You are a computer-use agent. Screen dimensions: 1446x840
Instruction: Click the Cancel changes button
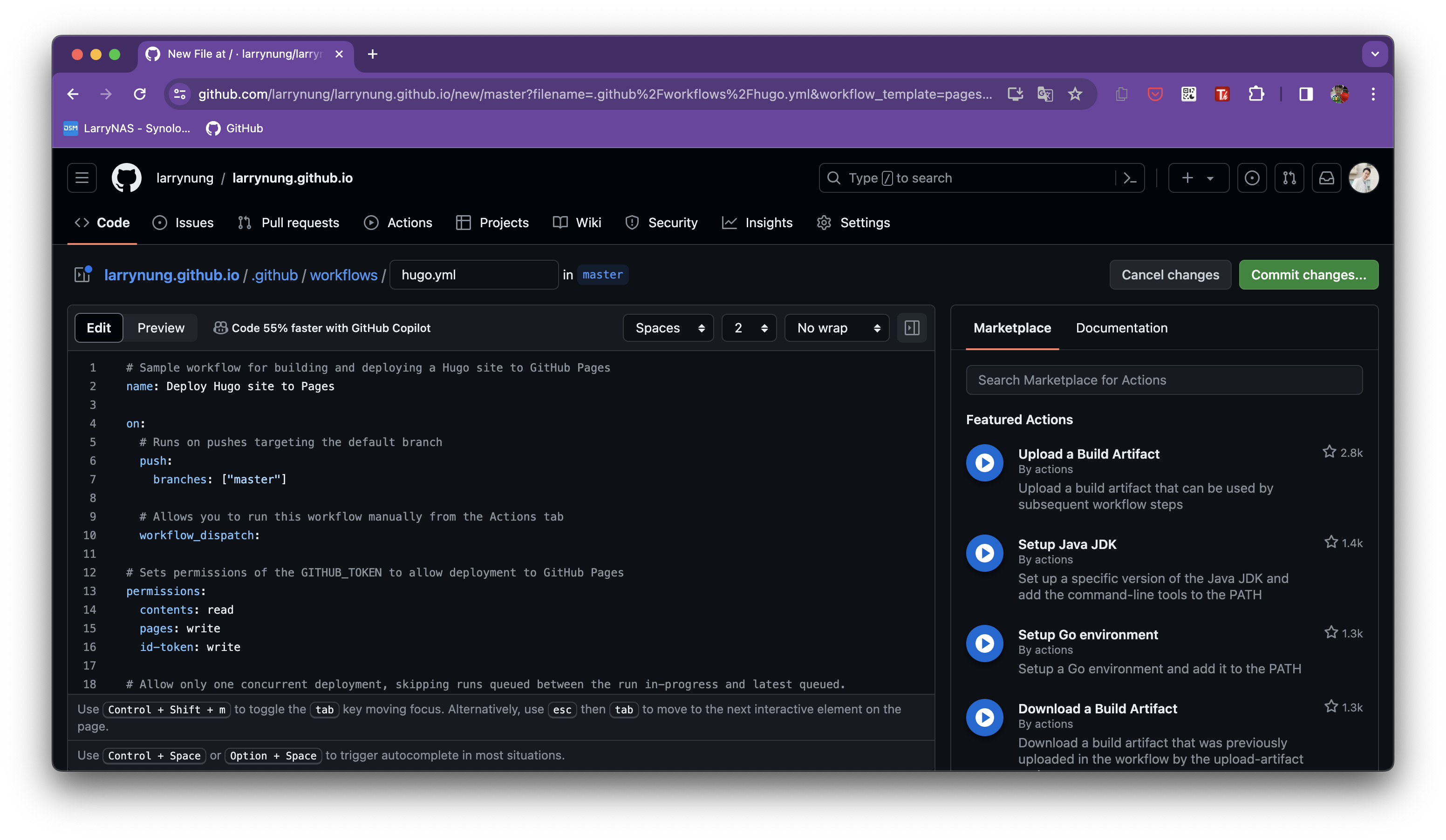pos(1170,275)
